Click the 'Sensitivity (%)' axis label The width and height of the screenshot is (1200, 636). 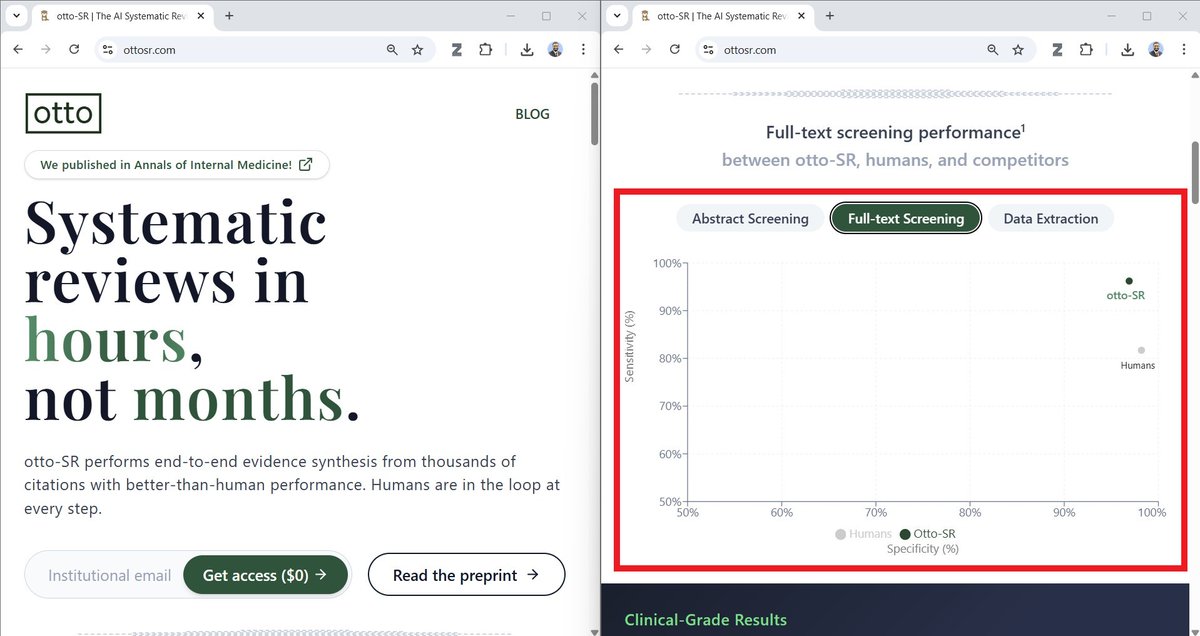630,346
